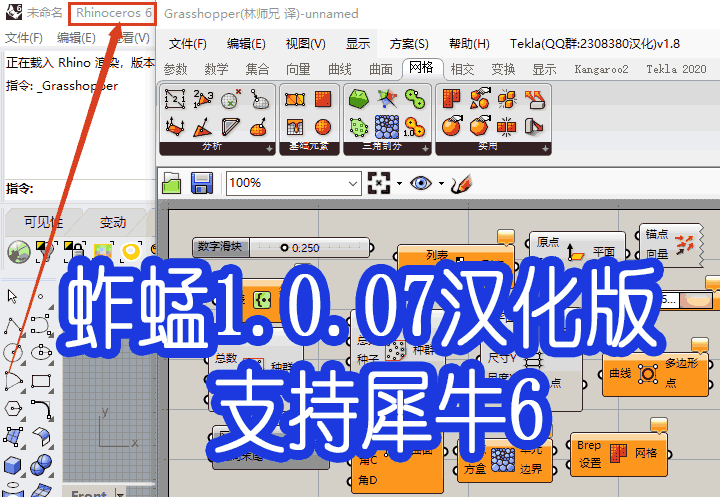Open the arrow next to Zoom Extents
The width and height of the screenshot is (720, 497).
[x=399, y=183]
